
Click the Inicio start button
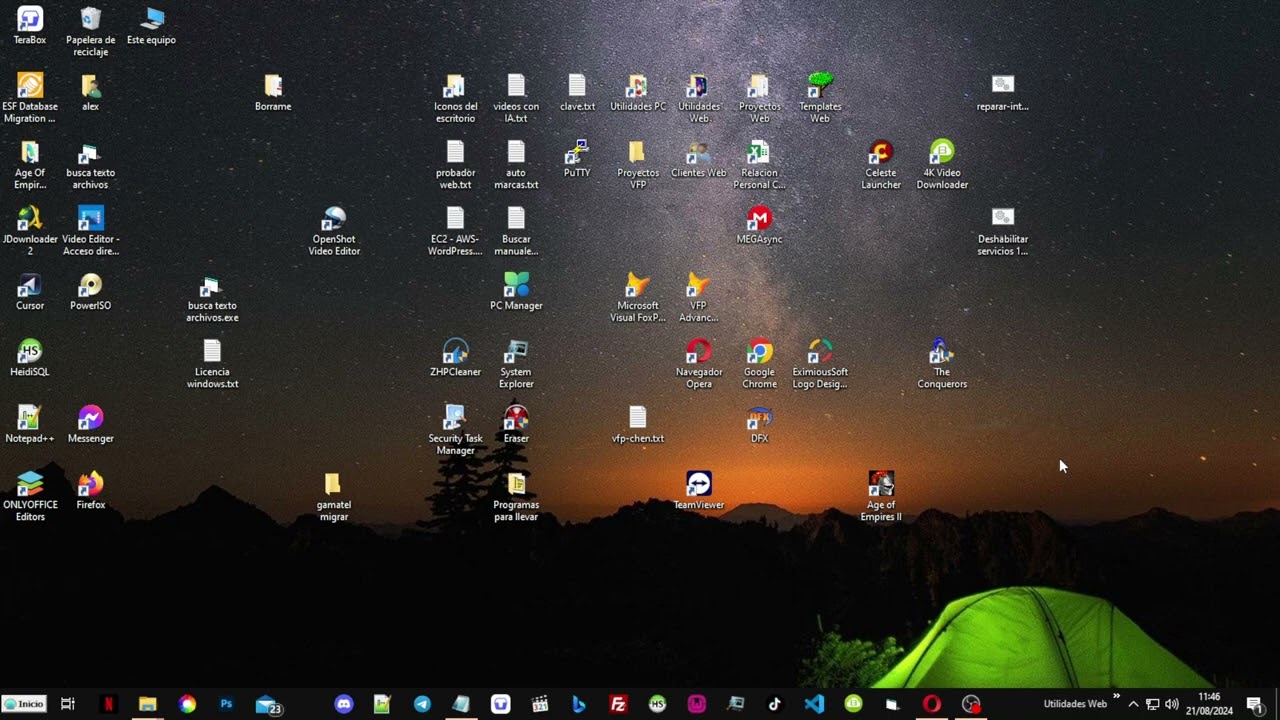[24, 704]
